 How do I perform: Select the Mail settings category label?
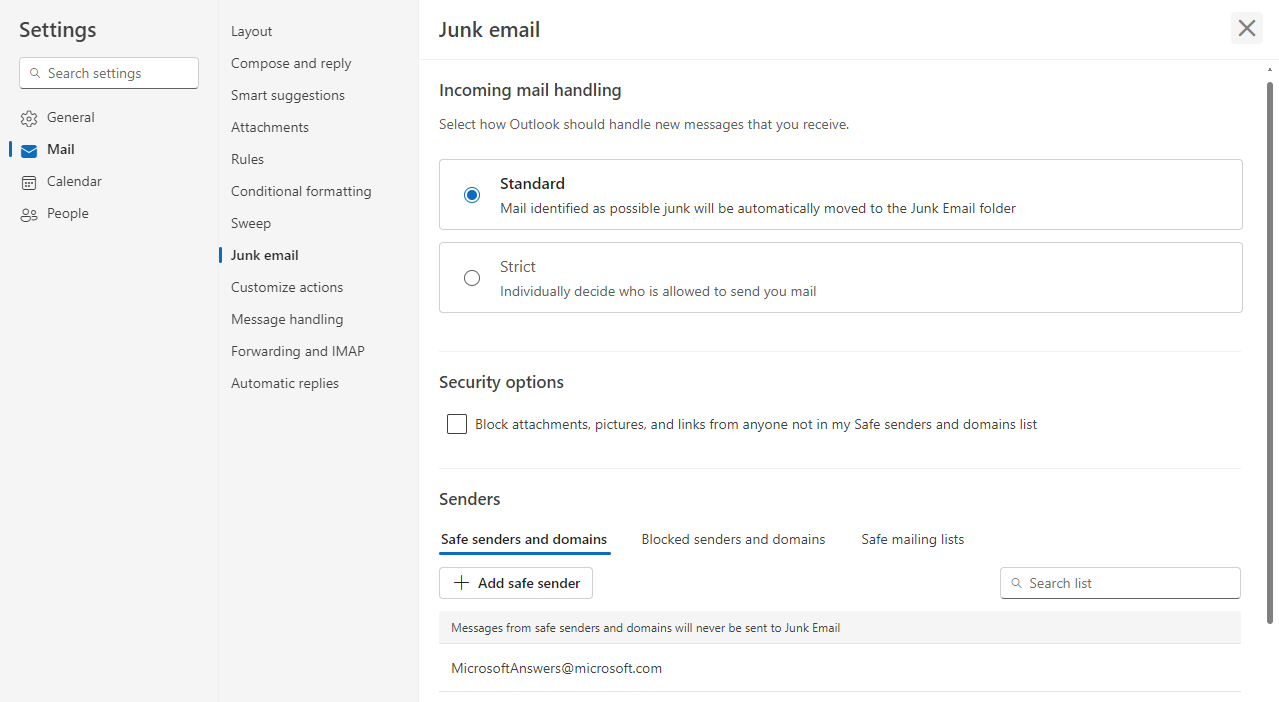(61, 149)
